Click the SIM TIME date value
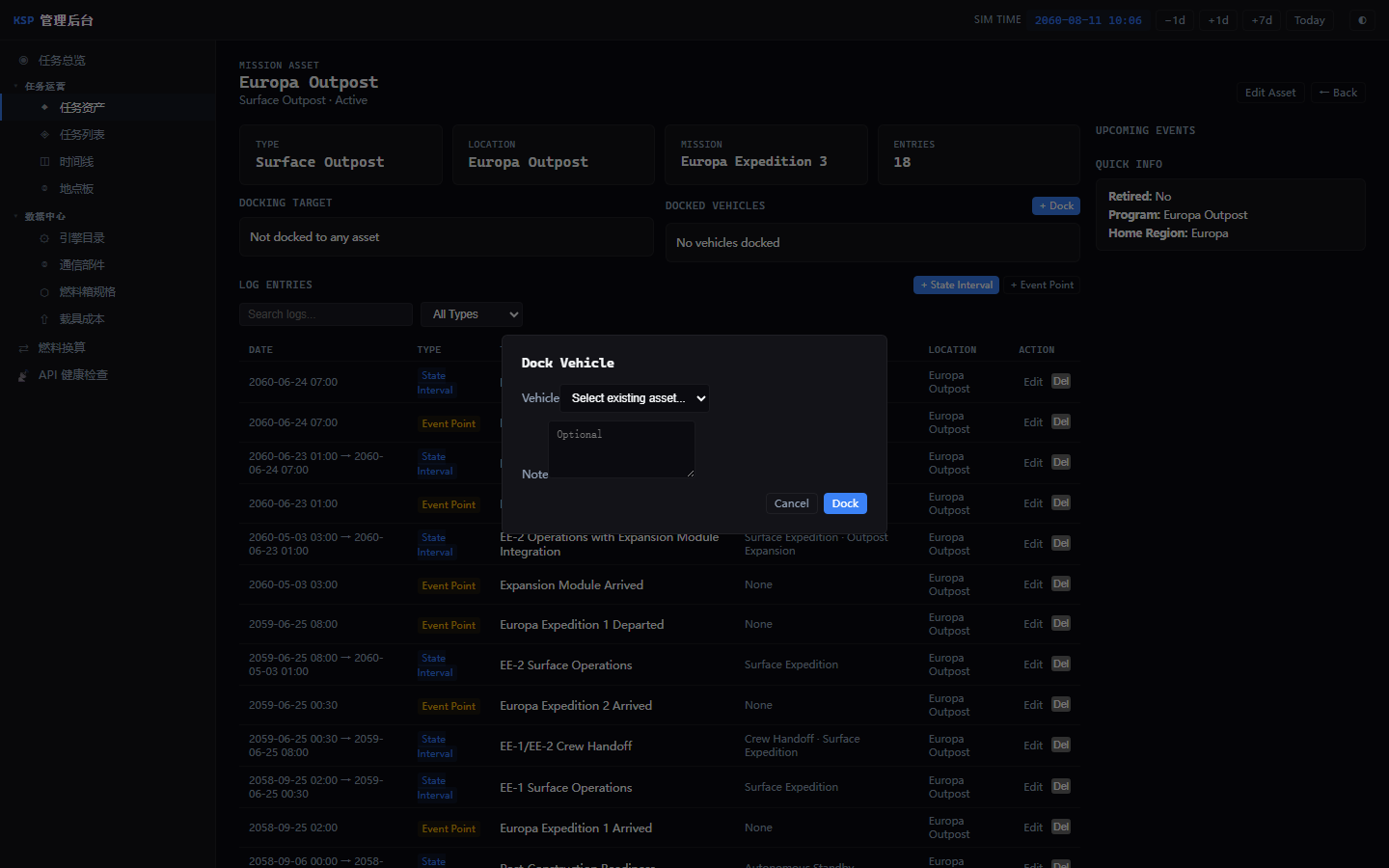The image size is (1389, 868). pos(1088,20)
